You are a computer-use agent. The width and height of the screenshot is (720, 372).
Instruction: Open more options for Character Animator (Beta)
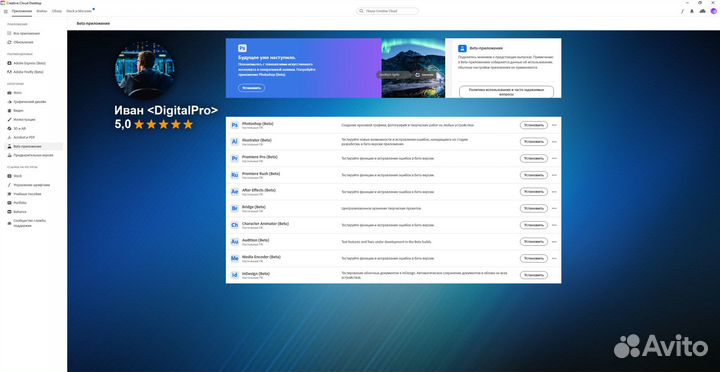pyautogui.click(x=554, y=225)
